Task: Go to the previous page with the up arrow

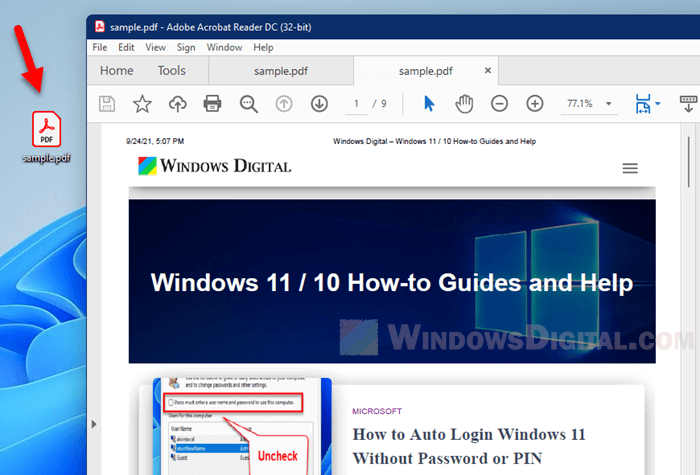Action: pyautogui.click(x=284, y=104)
